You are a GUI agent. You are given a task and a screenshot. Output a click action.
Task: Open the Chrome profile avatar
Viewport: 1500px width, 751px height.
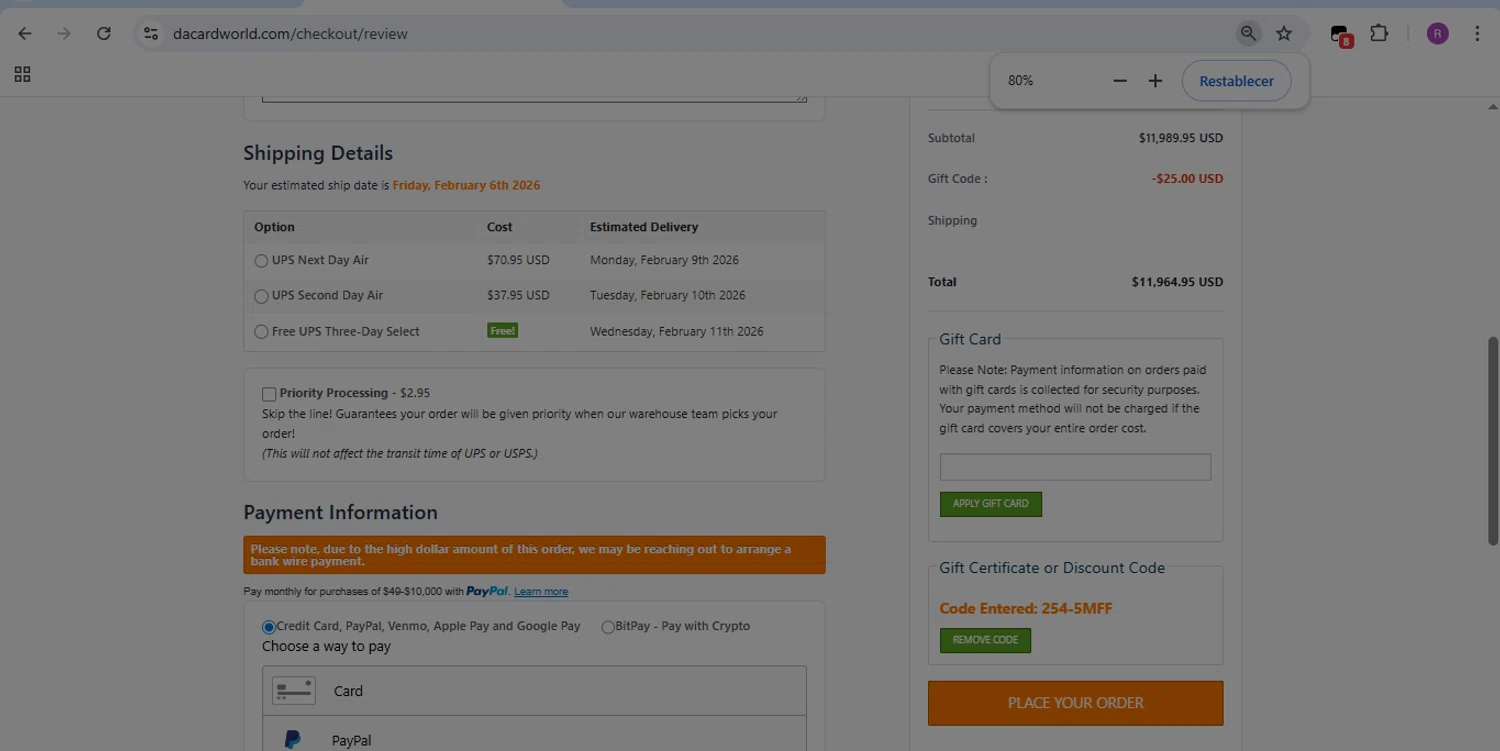coord(1437,34)
